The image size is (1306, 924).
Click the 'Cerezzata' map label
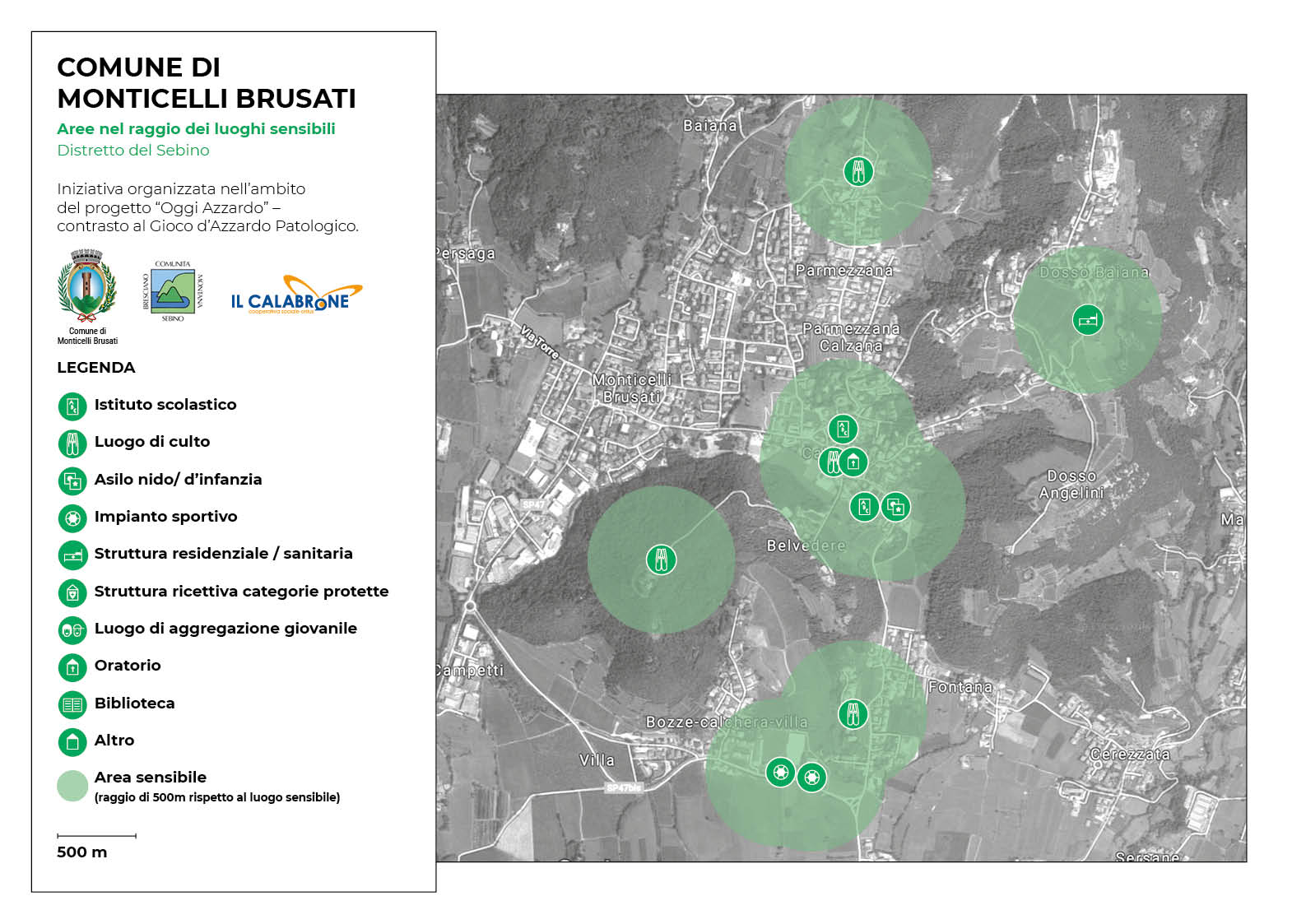click(1130, 755)
